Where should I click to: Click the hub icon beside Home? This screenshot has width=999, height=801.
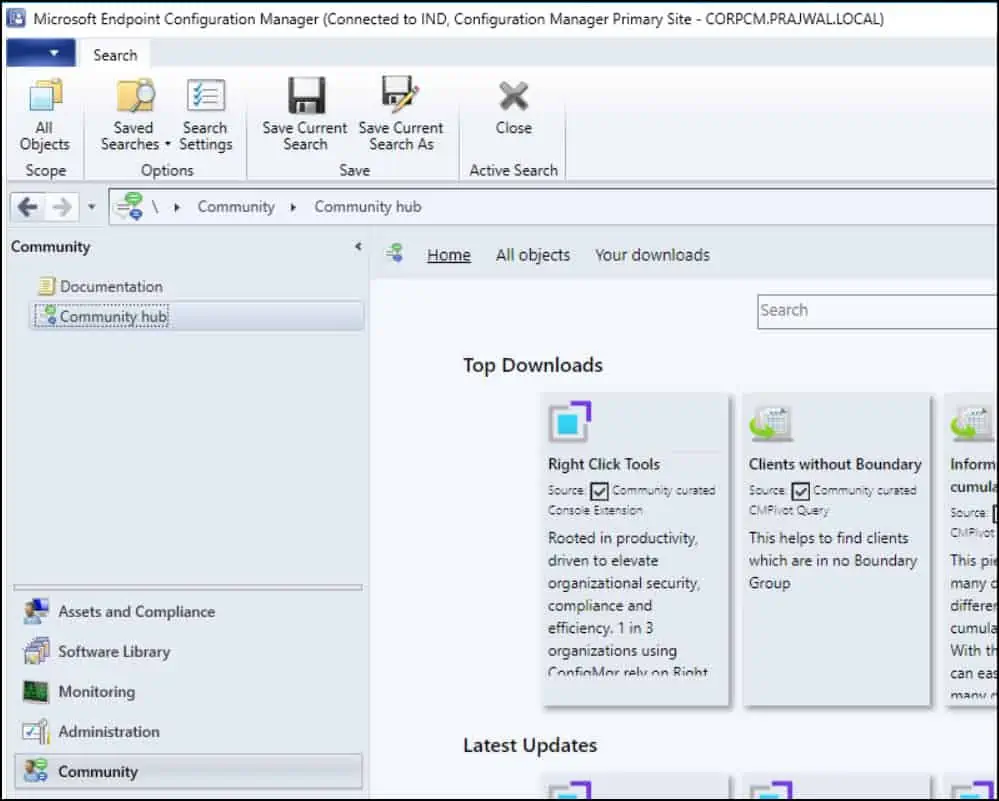point(395,254)
